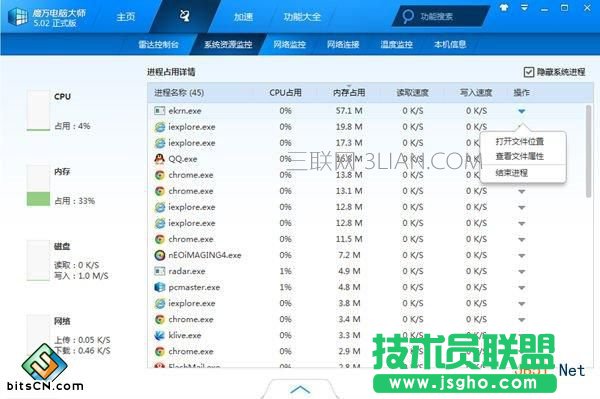Click the pcmaster.exe cube icon
This screenshot has width=600, height=399.
pyautogui.click(x=160, y=287)
